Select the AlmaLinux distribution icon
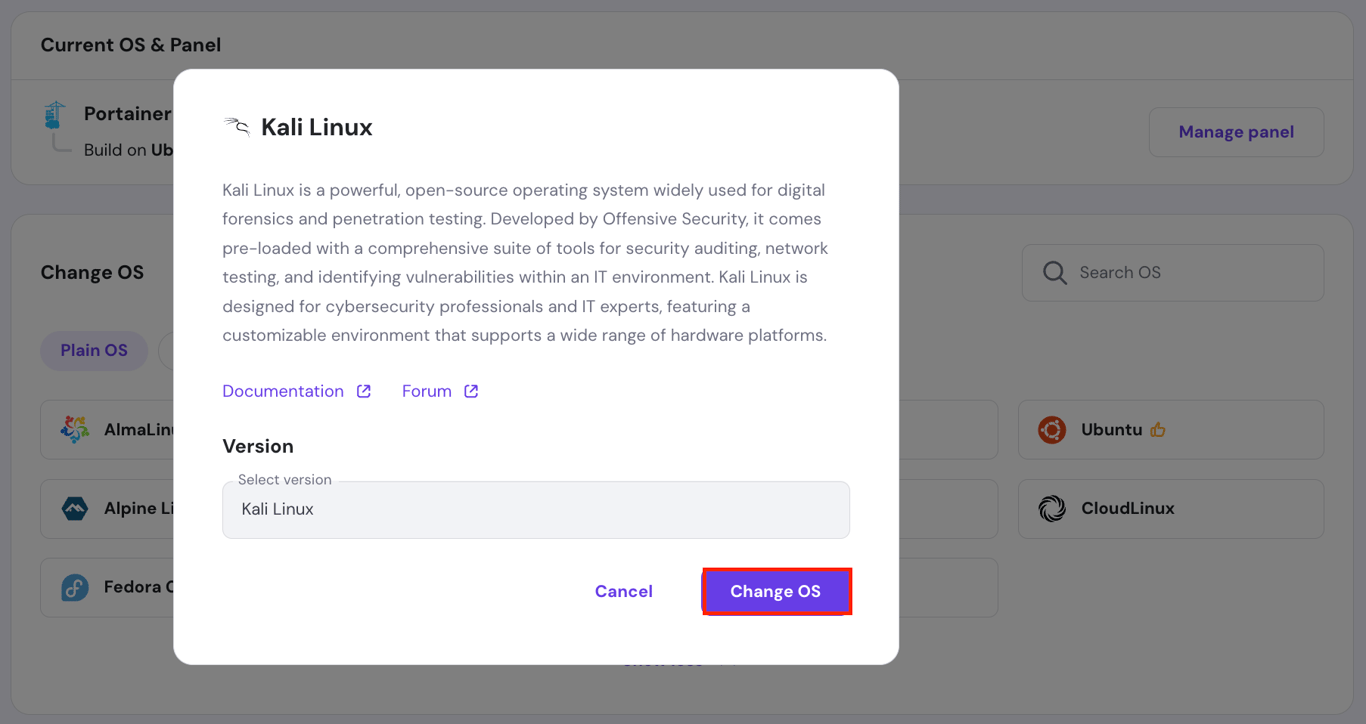 click(75, 429)
